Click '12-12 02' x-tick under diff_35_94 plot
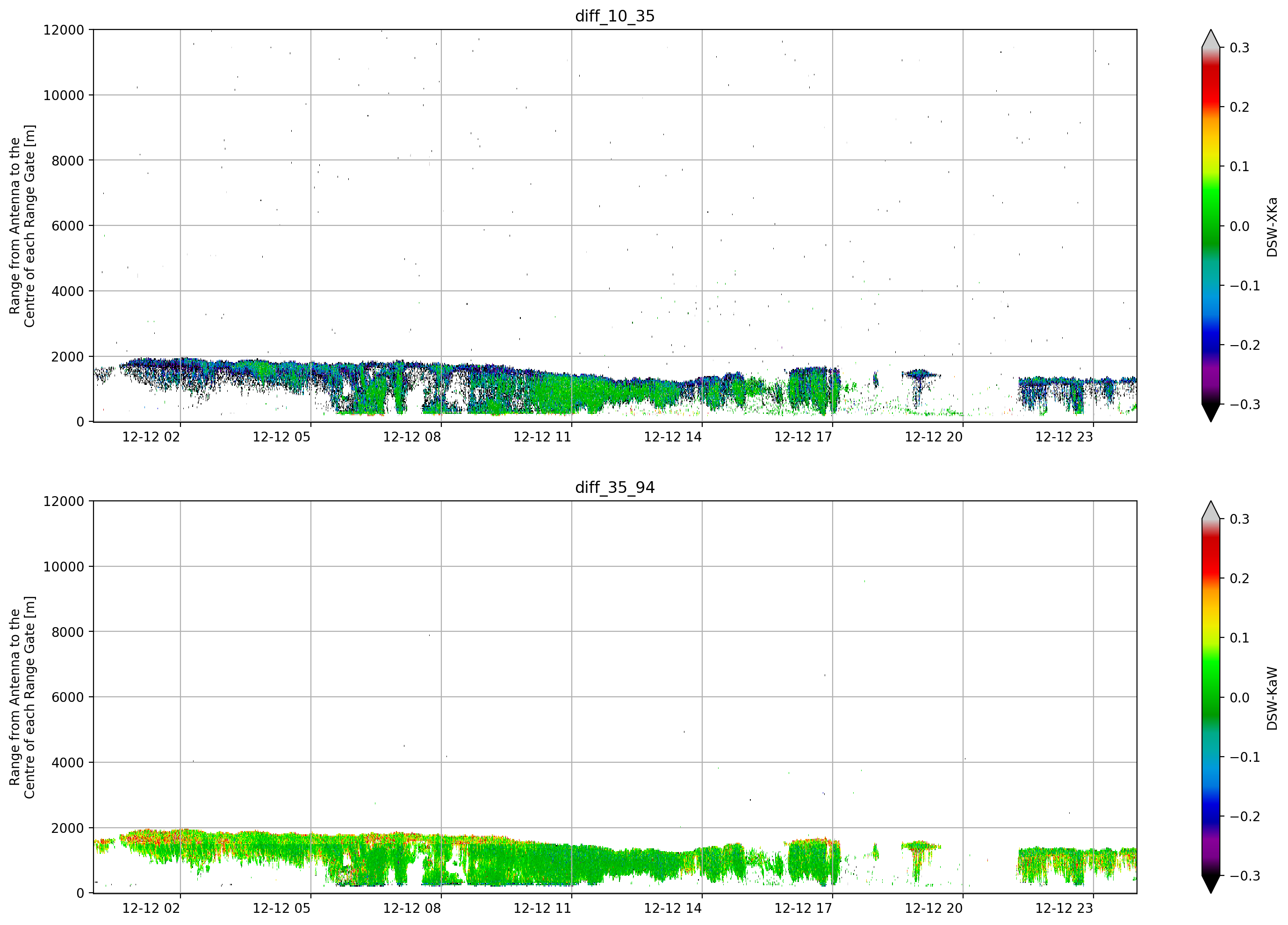This screenshot has width=1288, height=925. (x=151, y=909)
